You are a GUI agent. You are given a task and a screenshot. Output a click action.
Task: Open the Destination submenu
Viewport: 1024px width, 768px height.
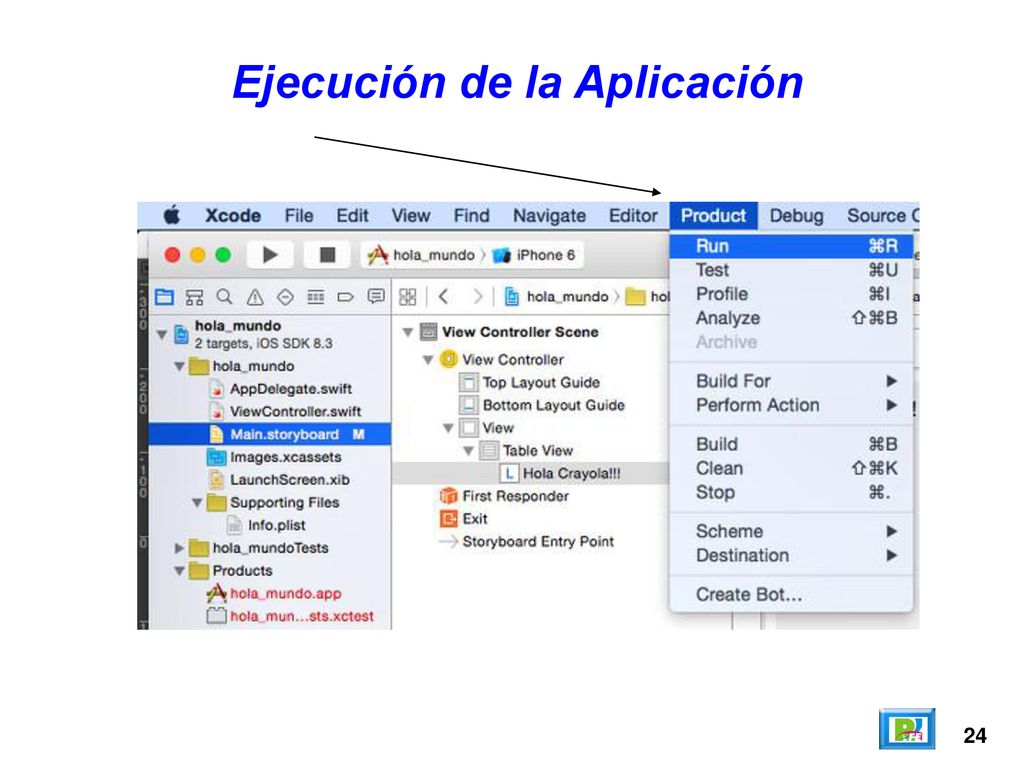pos(792,556)
